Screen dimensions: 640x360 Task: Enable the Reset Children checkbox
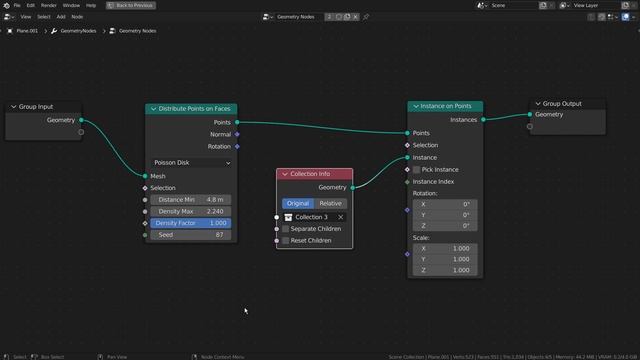286,240
